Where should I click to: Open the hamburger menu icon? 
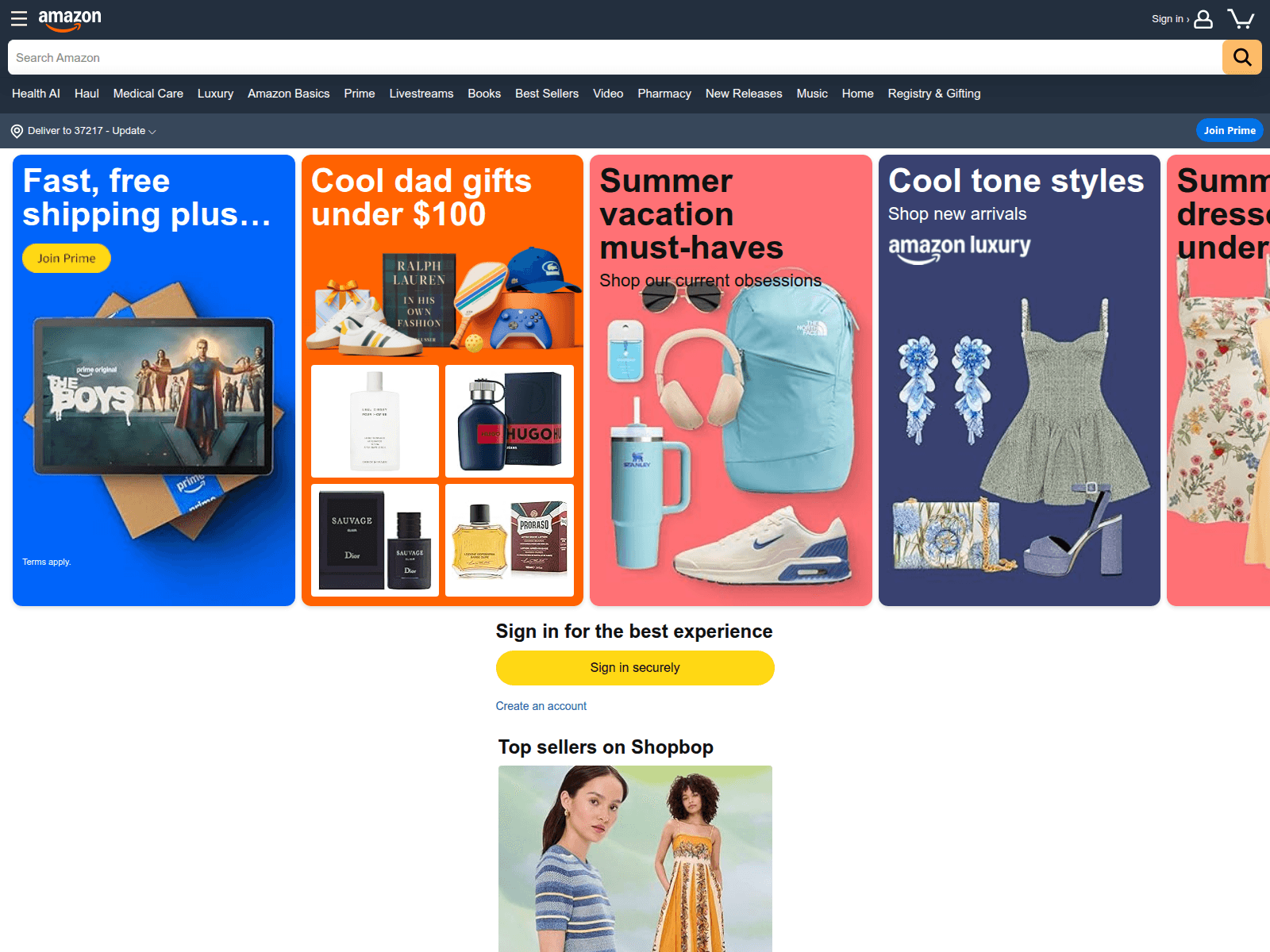19,18
